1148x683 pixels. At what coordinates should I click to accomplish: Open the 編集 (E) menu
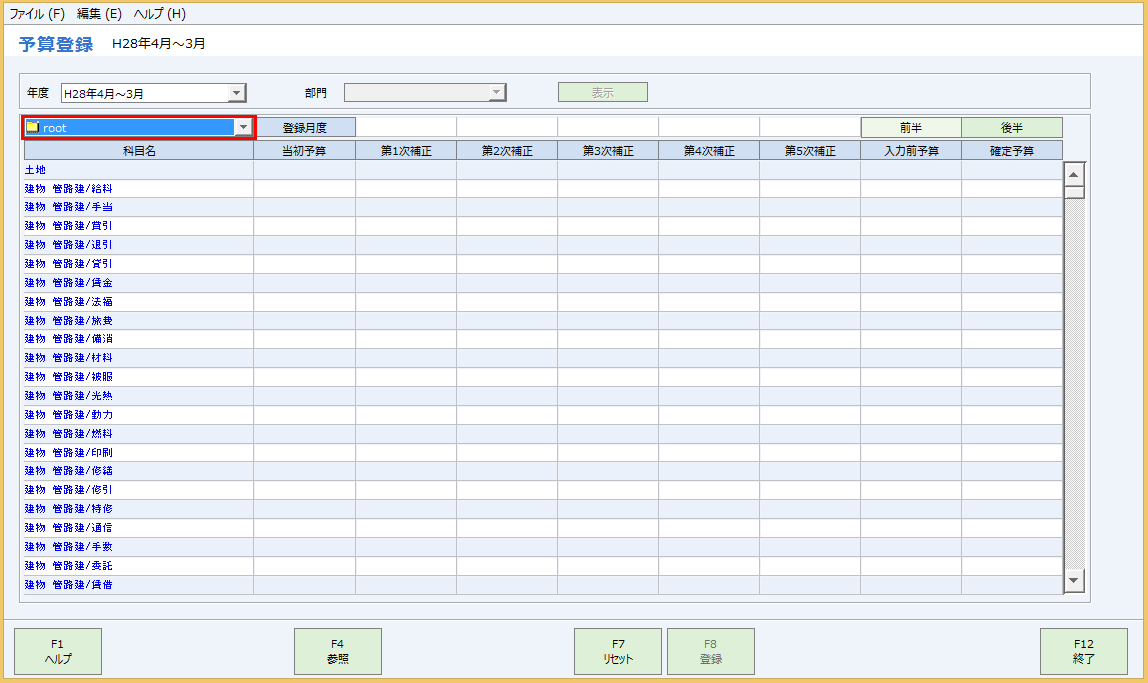[x=99, y=14]
